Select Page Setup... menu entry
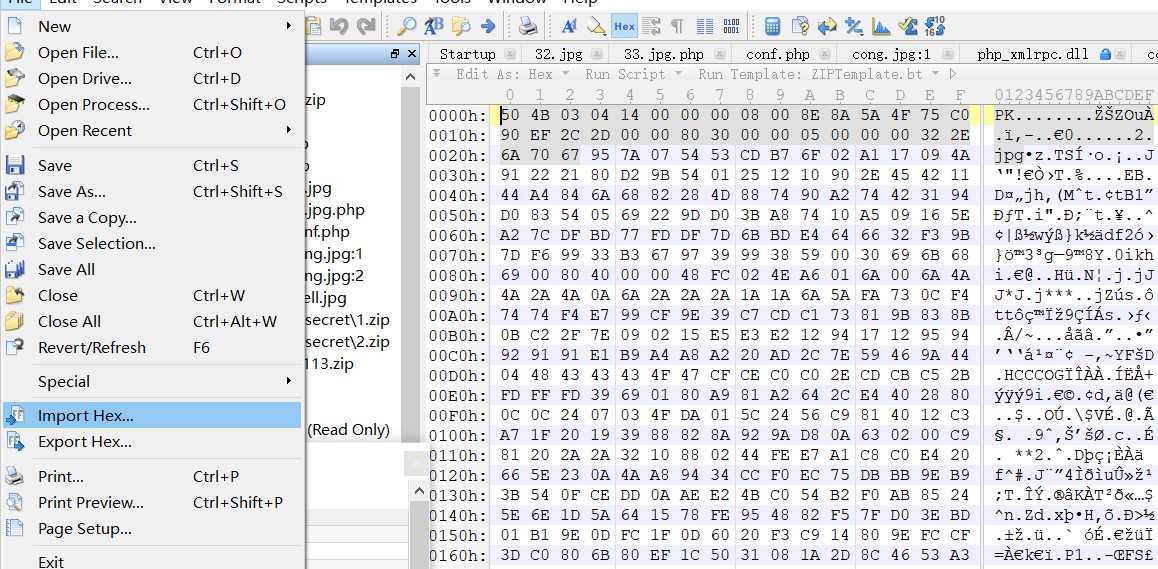 (152, 529)
